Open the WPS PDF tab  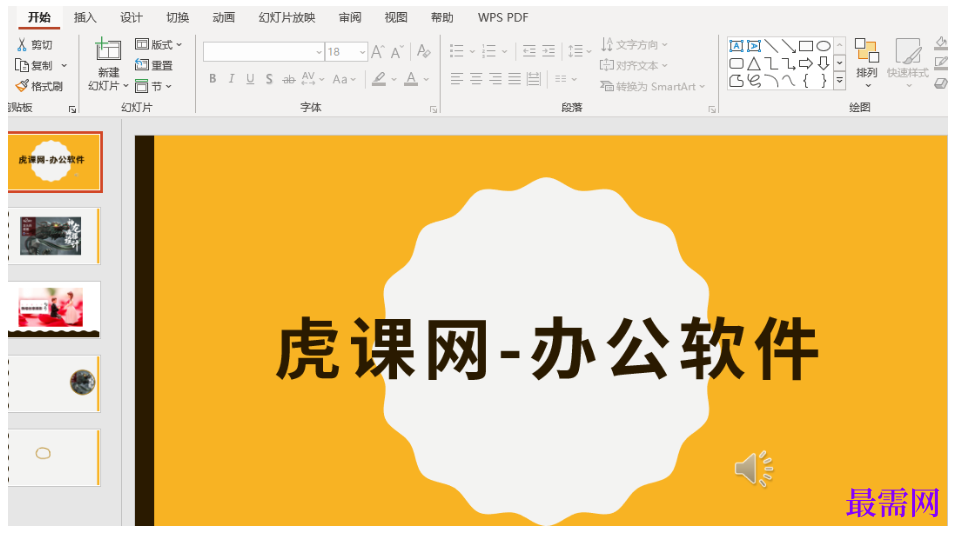pos(503,17)
